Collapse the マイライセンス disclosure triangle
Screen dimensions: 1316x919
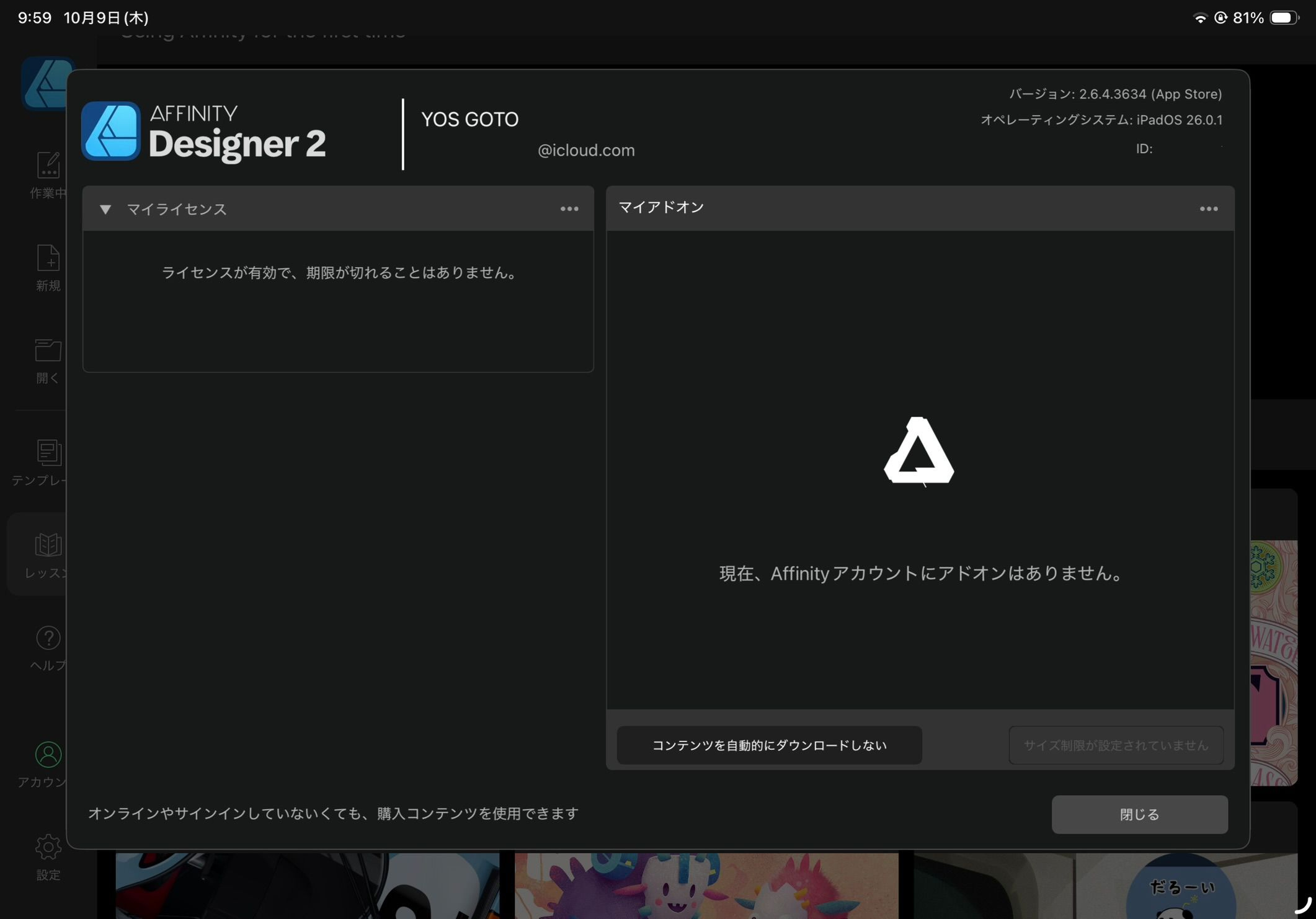[105, 210]
